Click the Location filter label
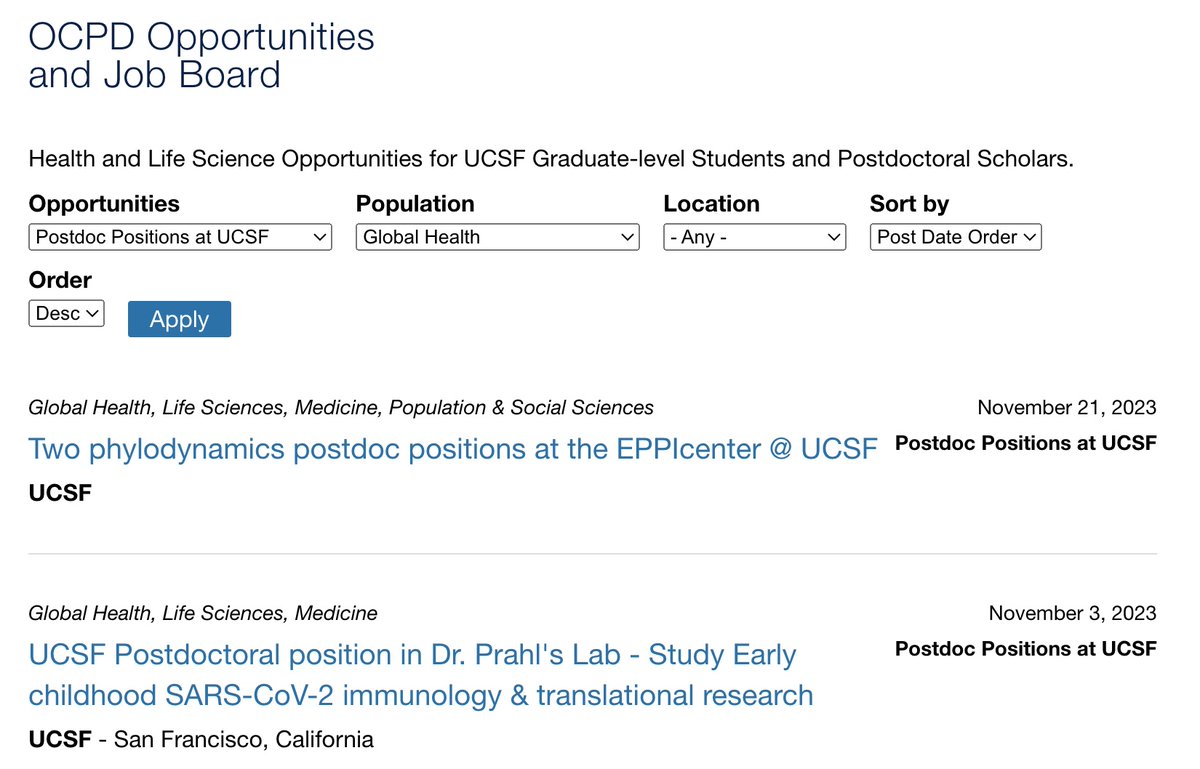Image resolution: width=1200 pixels, height=769 pixels. 711,204
